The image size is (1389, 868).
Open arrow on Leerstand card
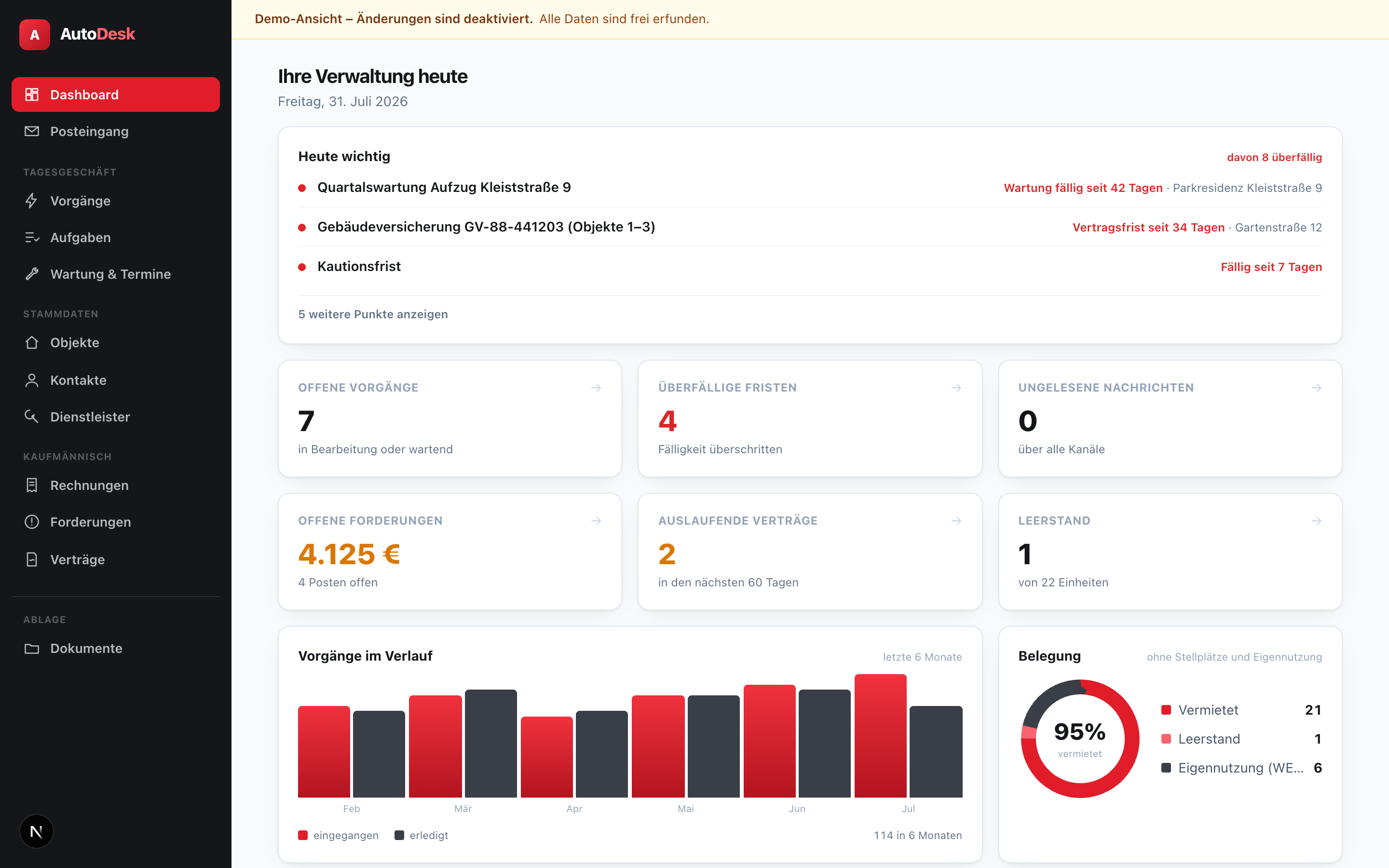[1316, 521]
